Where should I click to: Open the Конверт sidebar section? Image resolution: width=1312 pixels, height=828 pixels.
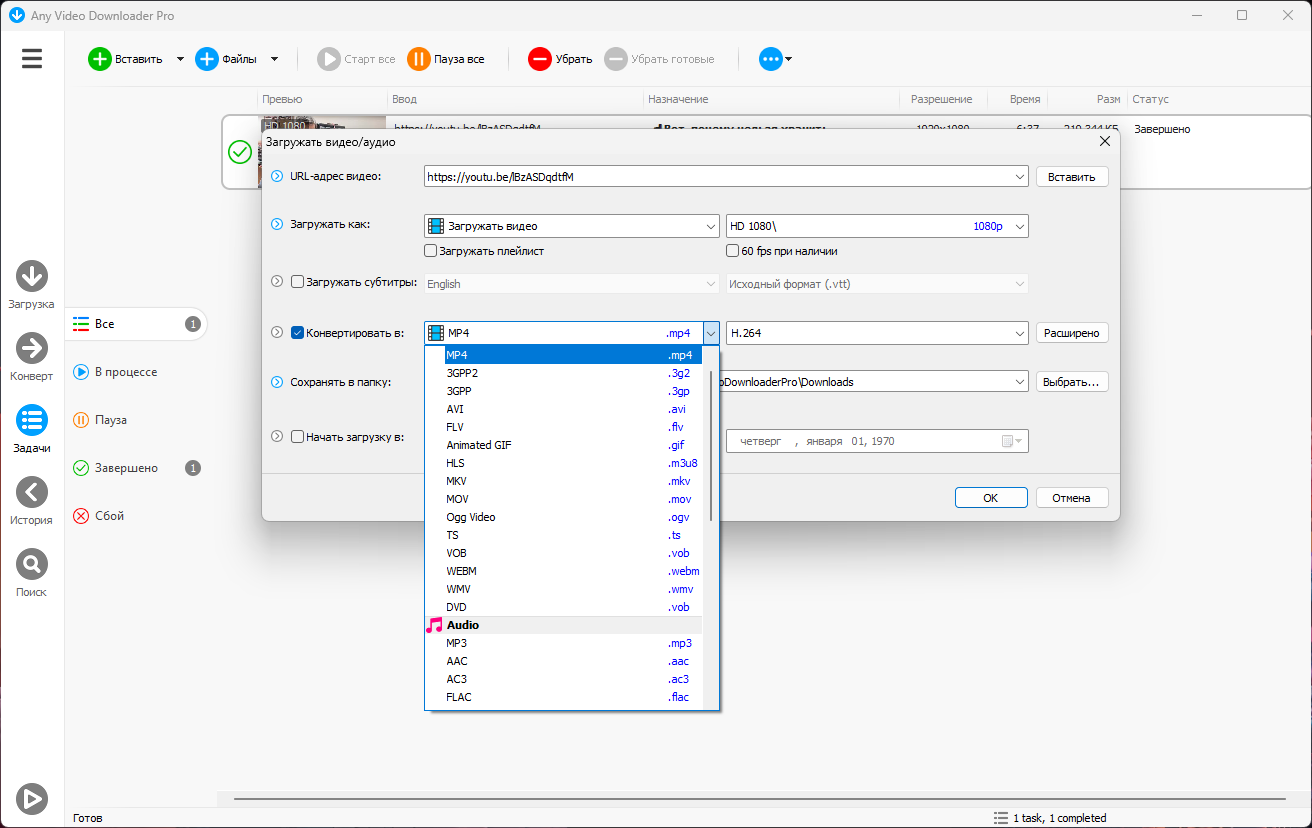32,357
